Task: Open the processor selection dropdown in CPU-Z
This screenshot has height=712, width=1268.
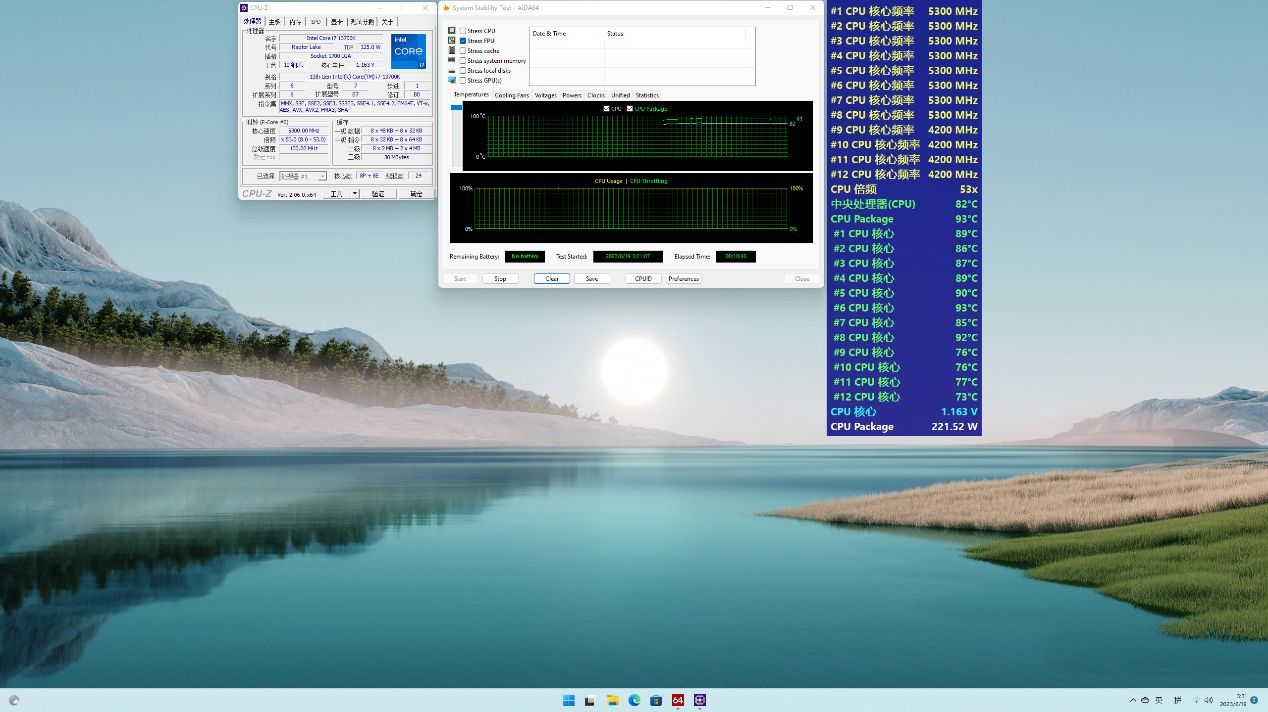Action: coord(303,176)
